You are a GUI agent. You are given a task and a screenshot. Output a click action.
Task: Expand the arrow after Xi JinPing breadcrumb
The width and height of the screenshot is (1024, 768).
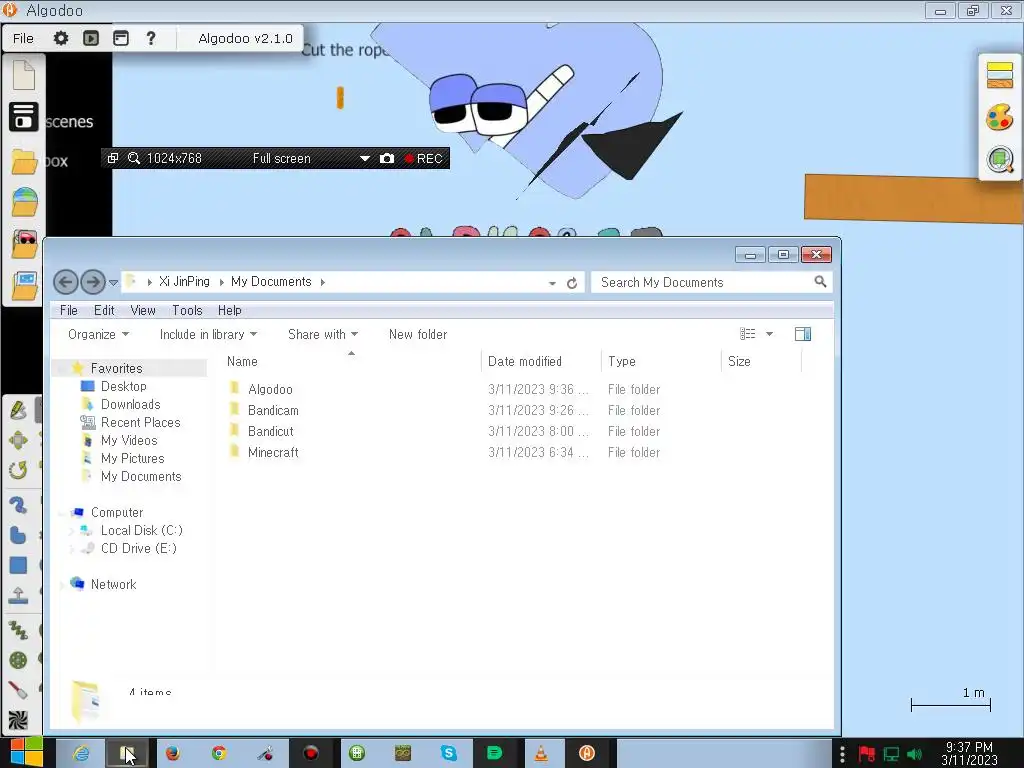pos(221,282)
